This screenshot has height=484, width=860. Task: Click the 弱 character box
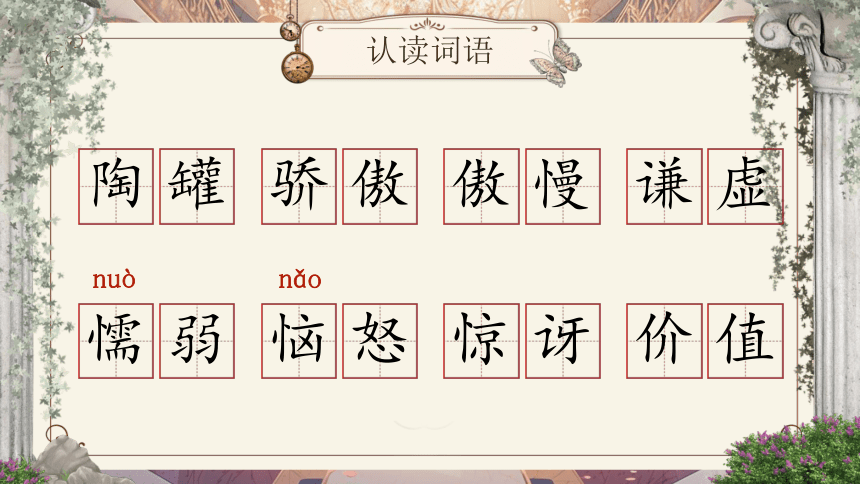click(x=197, y=341)
